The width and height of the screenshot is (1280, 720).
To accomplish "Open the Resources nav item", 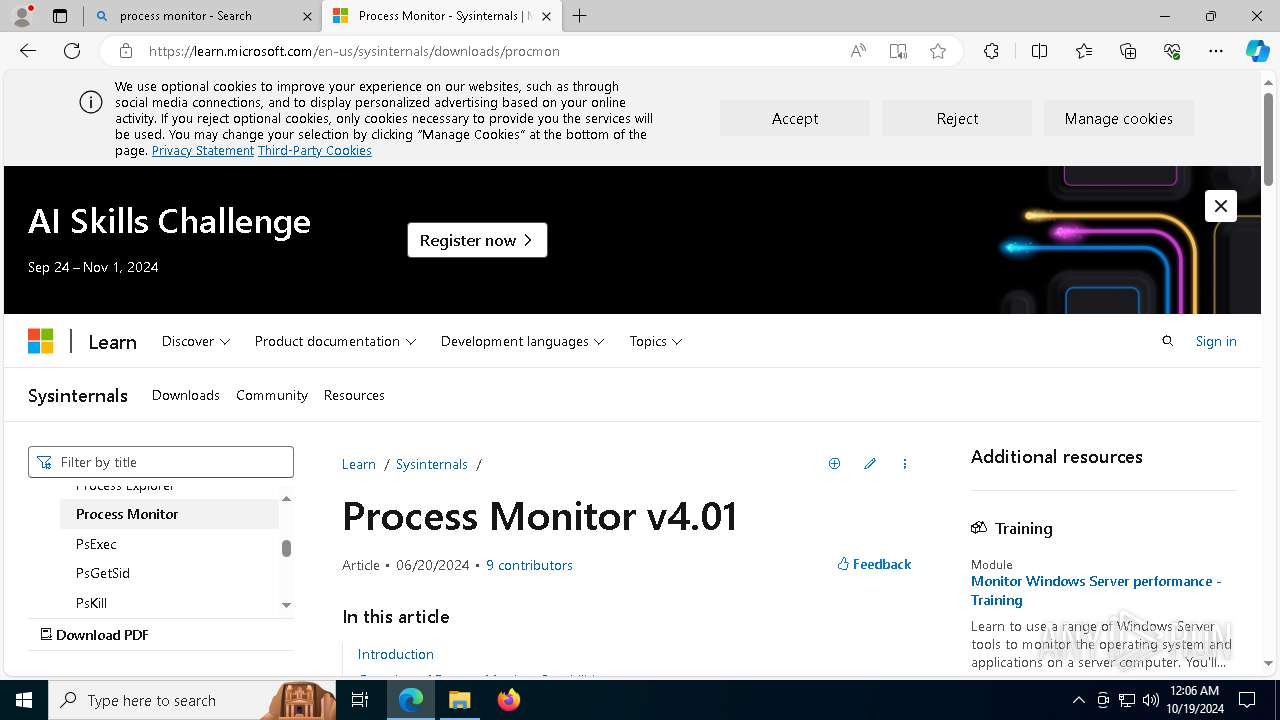I will coord(354,395).
